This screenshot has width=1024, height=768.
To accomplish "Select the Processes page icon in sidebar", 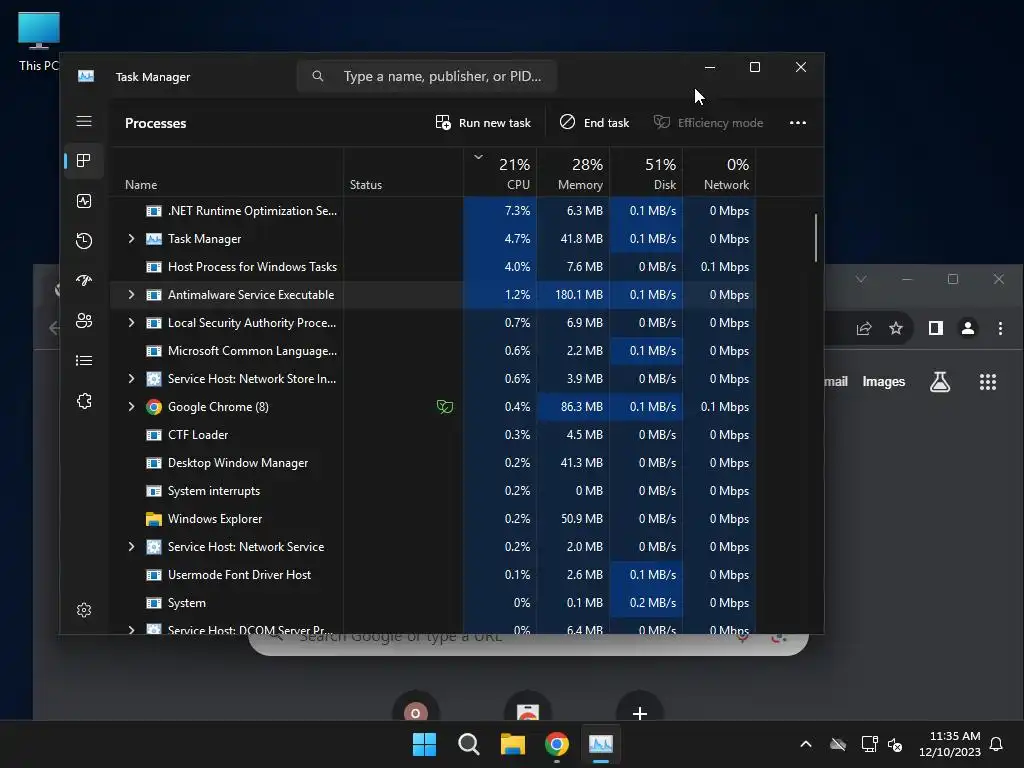I will [84, 161].
